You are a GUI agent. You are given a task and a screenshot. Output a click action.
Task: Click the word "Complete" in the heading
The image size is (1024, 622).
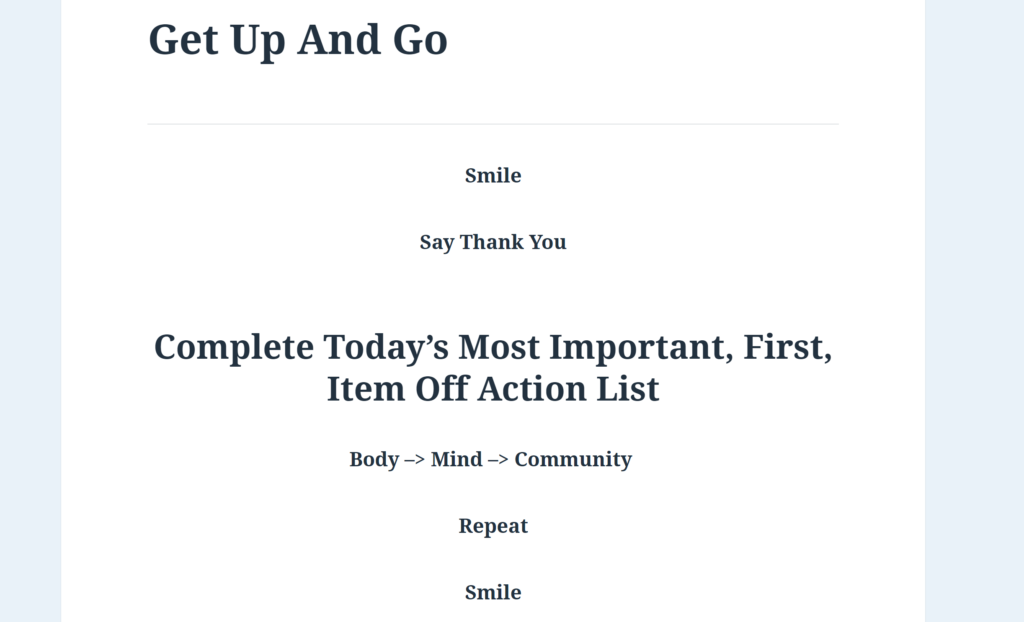click(x=233, y=348)
